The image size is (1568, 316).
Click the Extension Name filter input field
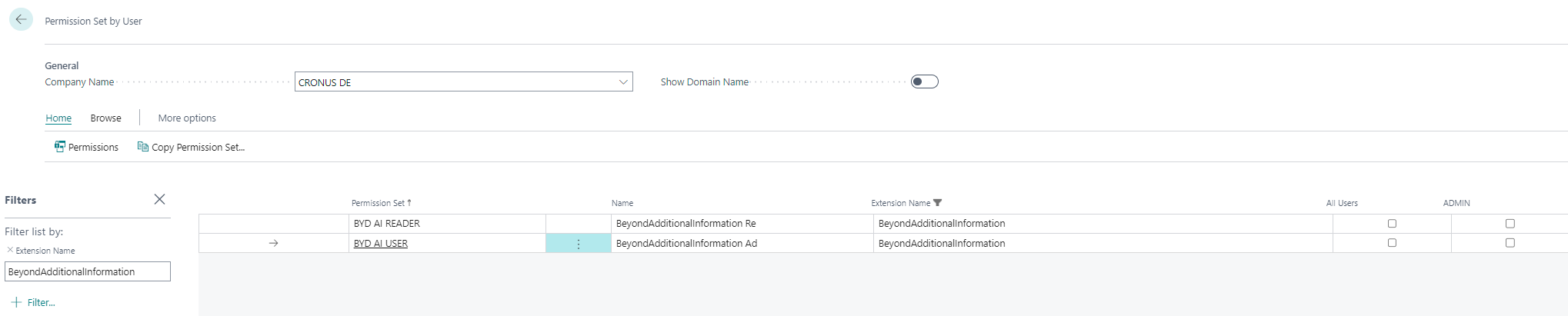click(88, 271)
